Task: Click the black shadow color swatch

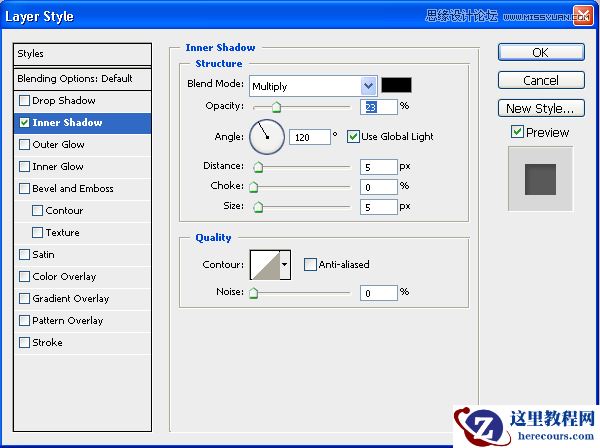Action: pyautogui.click(x=396, y=86)
